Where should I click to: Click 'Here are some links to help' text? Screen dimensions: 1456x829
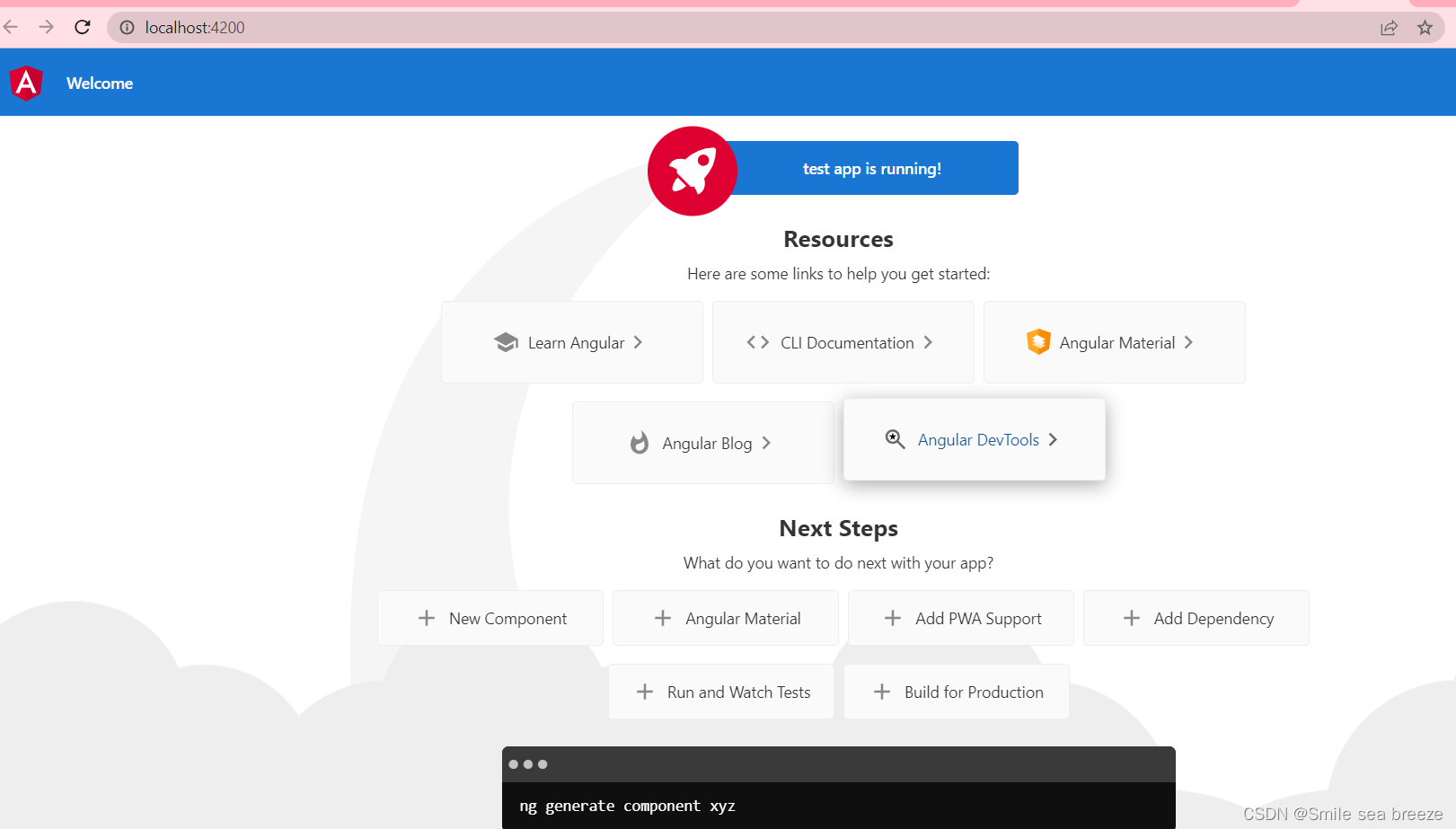[x=839, y=274]
